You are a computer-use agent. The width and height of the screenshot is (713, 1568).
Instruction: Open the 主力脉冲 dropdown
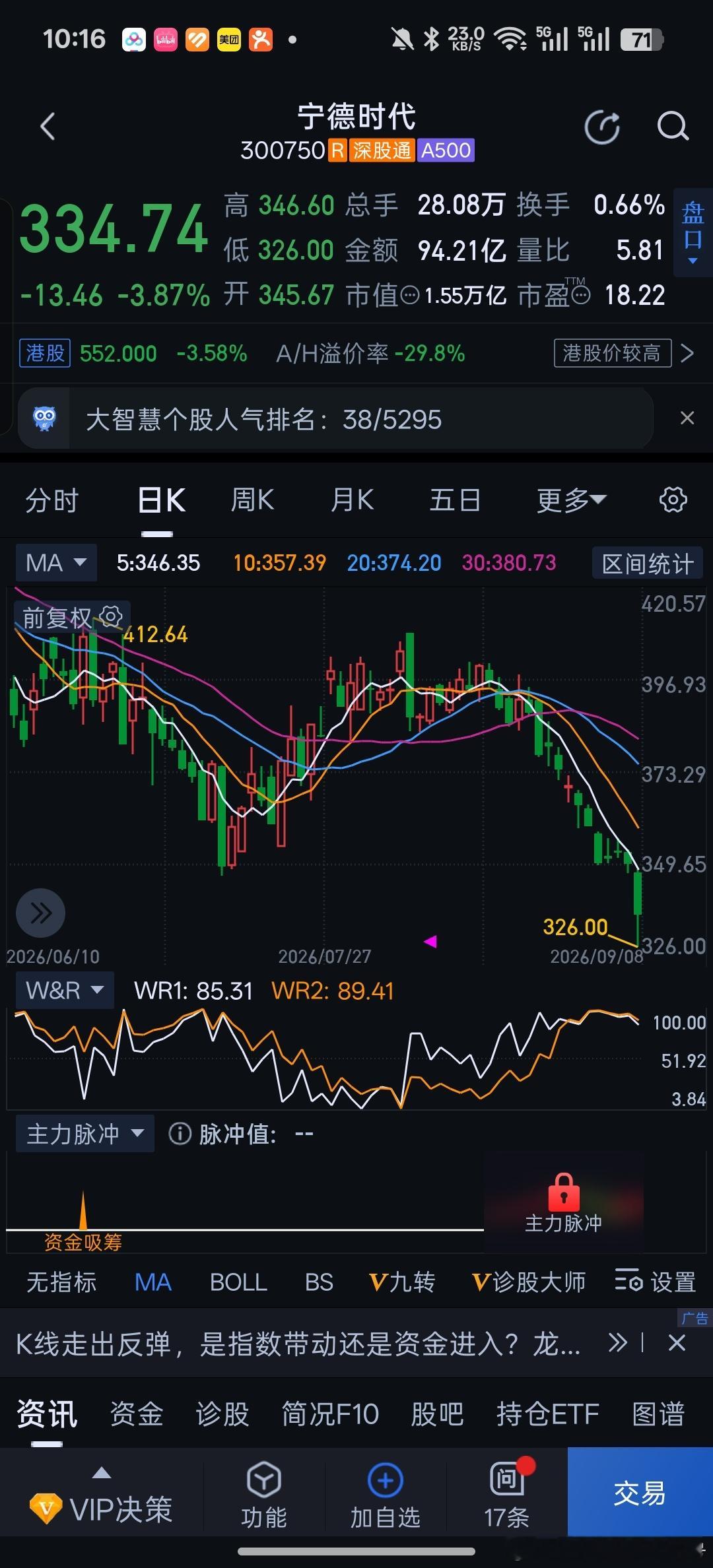tap(85, 1134)
